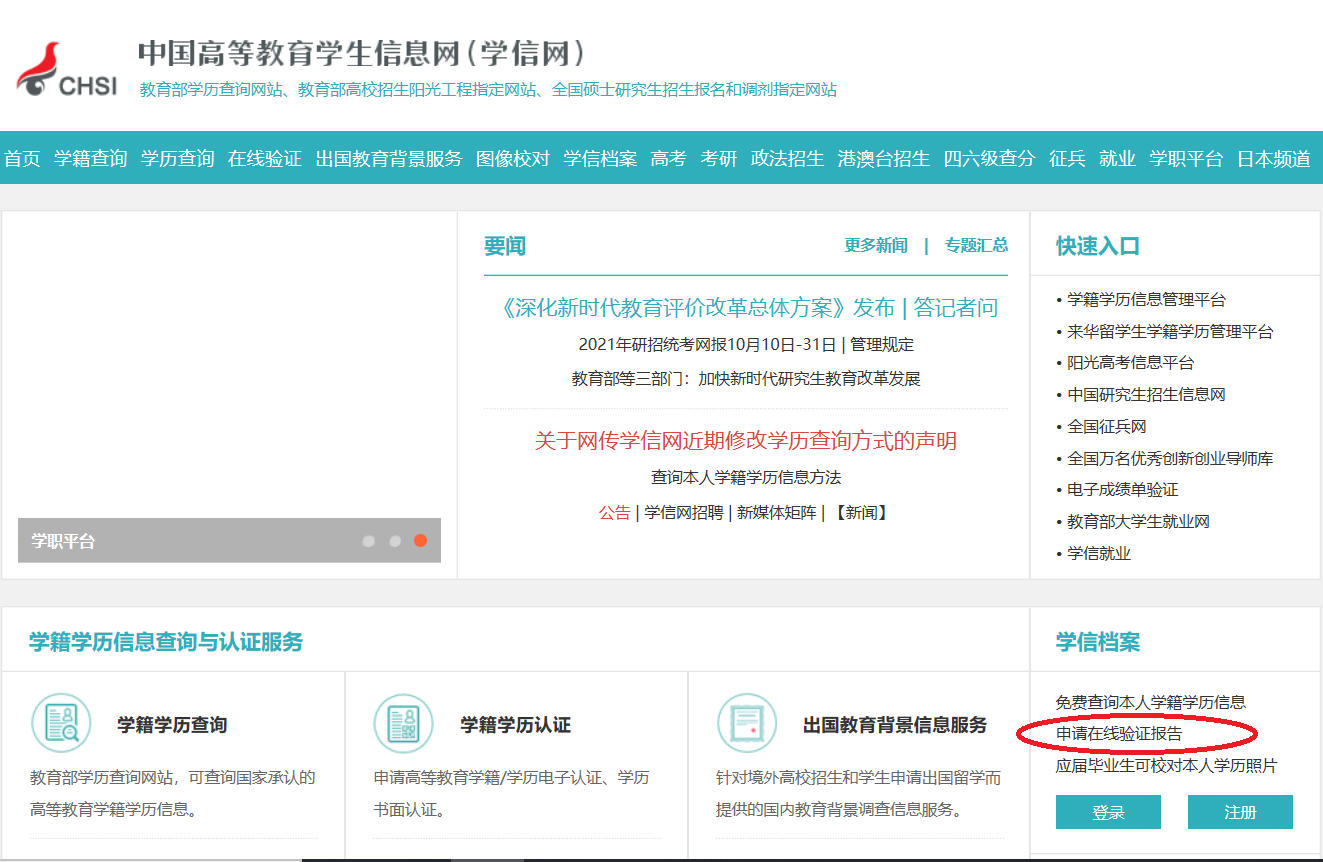This screenshot has width=1323, height=862.
Task: Click the 登录 button
Action: [1108, 812]
